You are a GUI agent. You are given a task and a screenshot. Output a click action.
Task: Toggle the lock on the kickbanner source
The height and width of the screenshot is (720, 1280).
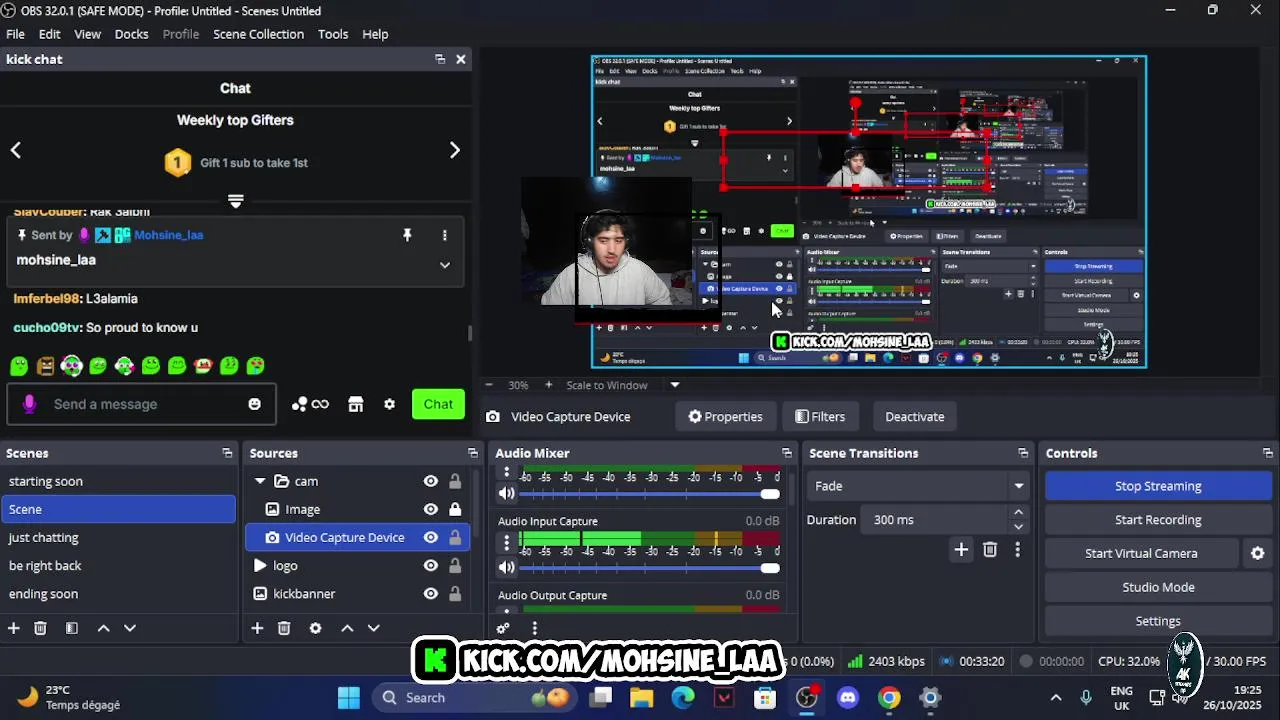pyautogui.click(x=455, y=593)
